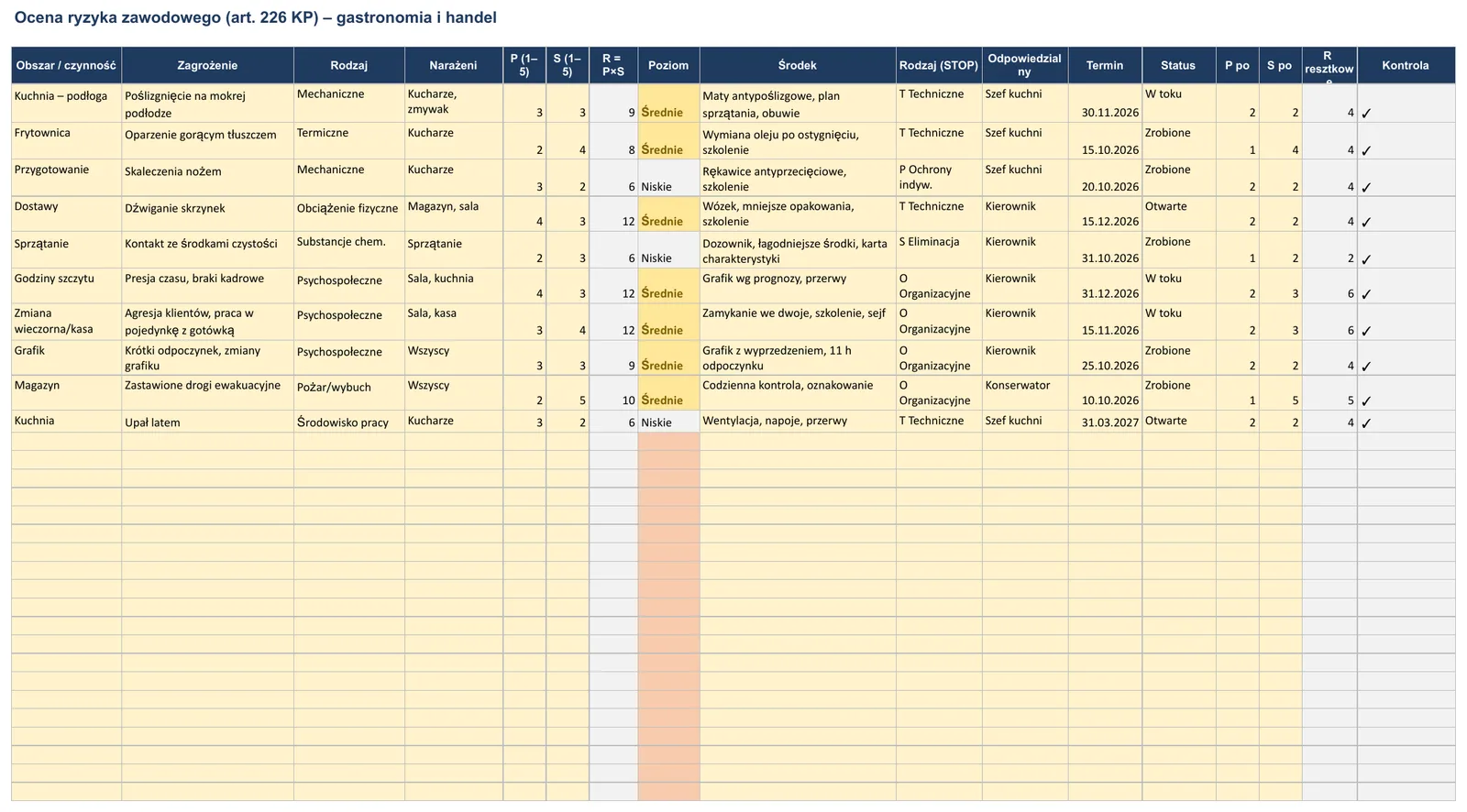Click checkmark in the Kuchnia – podłoga row
1467x812 pixels.
(1366, 114)
